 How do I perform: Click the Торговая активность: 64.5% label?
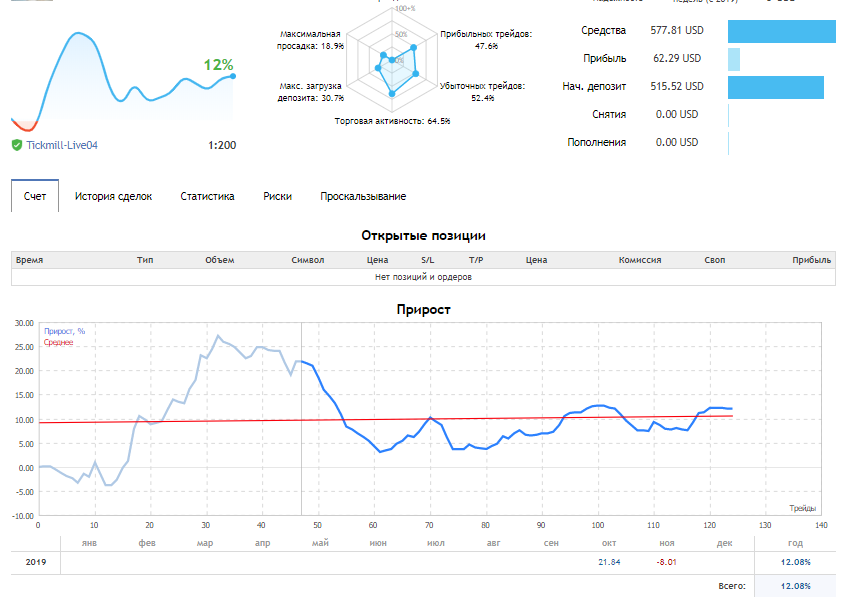tap(392, 121)
